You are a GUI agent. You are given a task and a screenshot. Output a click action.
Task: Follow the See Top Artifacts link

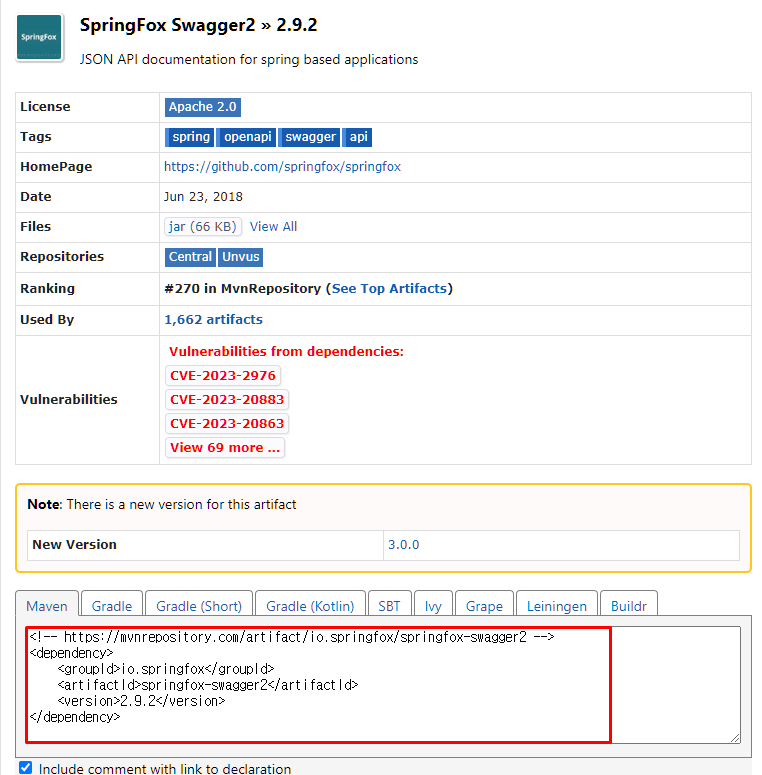point(389,289)
